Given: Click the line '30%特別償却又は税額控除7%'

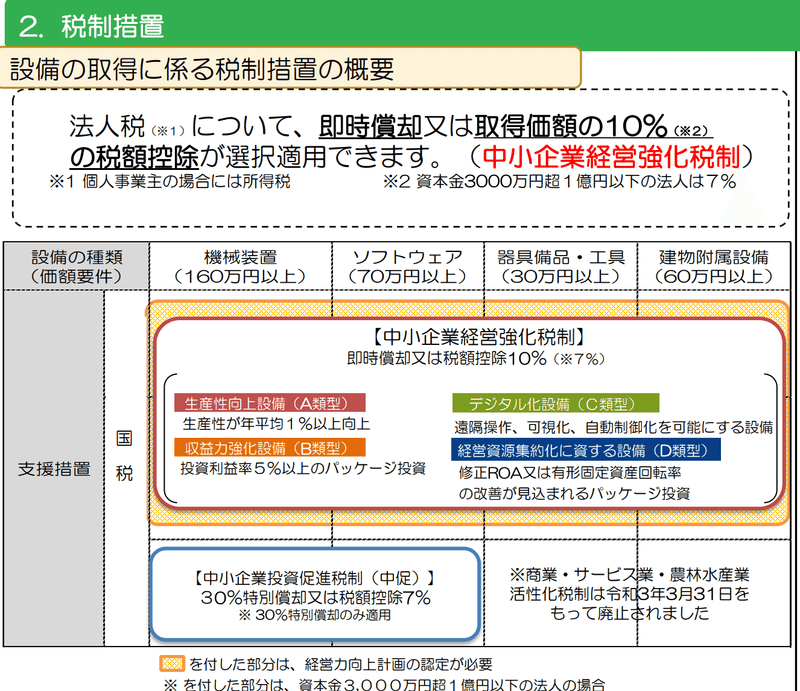Looking at the screenshot, I should click(316, 598).
